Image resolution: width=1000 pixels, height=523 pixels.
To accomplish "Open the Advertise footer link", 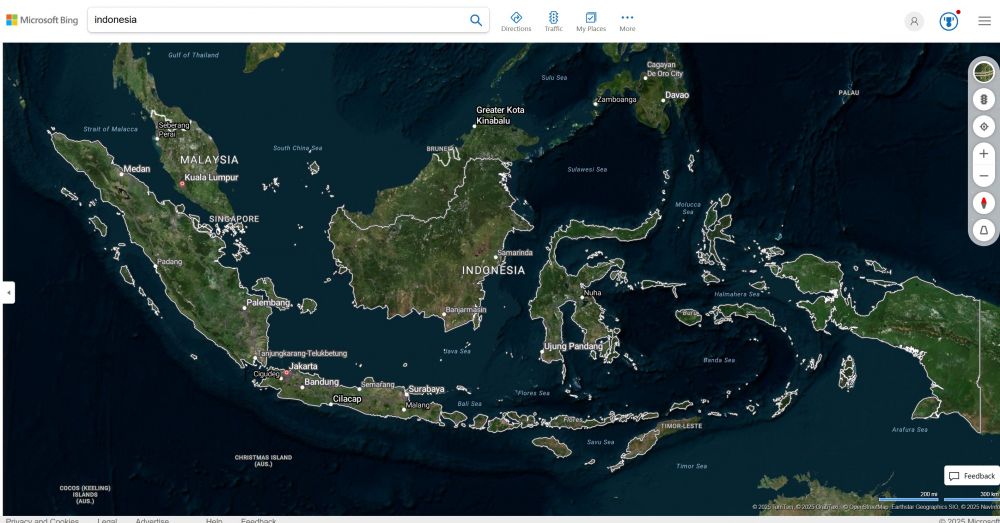I will tap(152, 520).
